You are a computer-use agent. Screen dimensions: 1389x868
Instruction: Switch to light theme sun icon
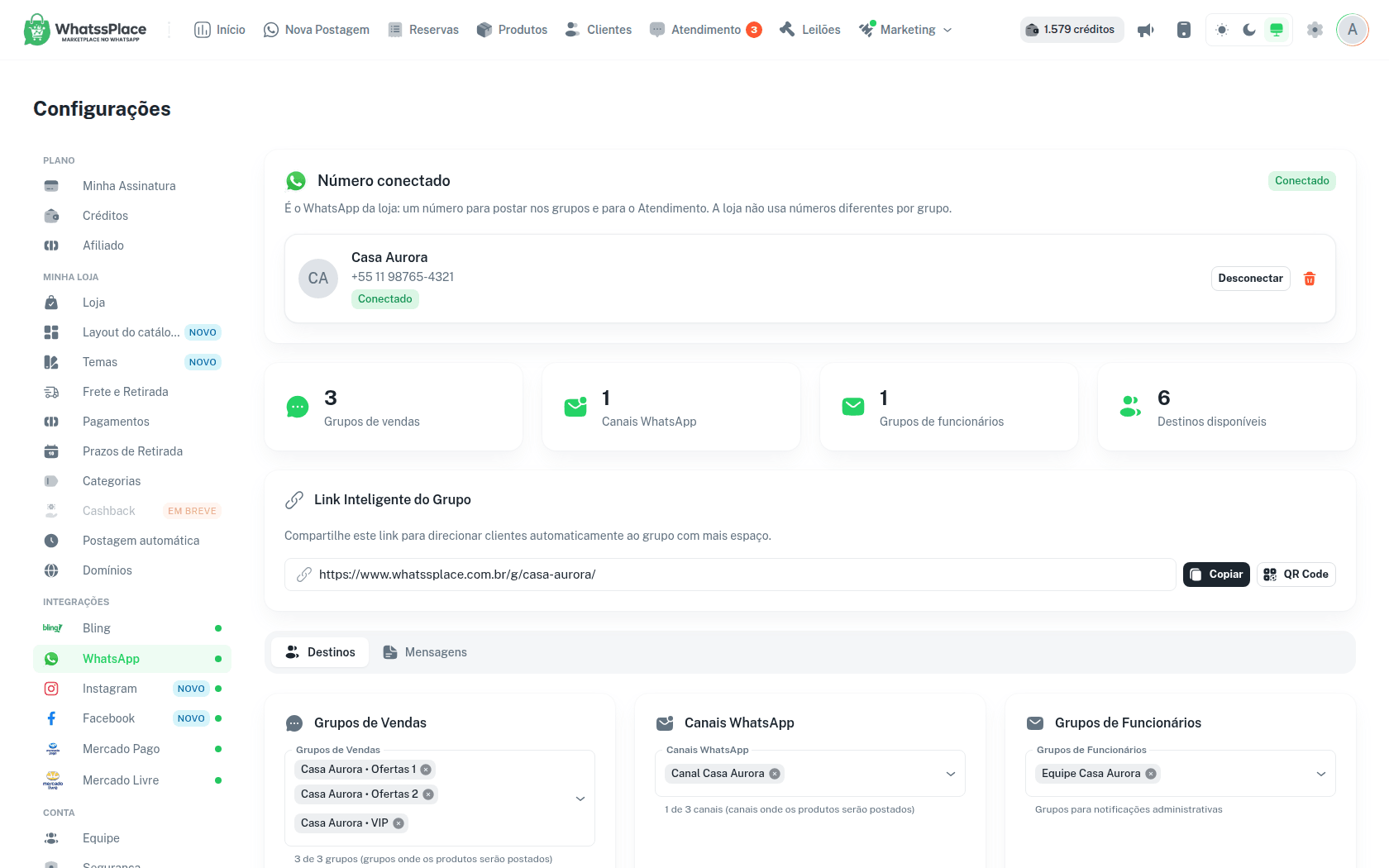click(x=1222, y=30)
